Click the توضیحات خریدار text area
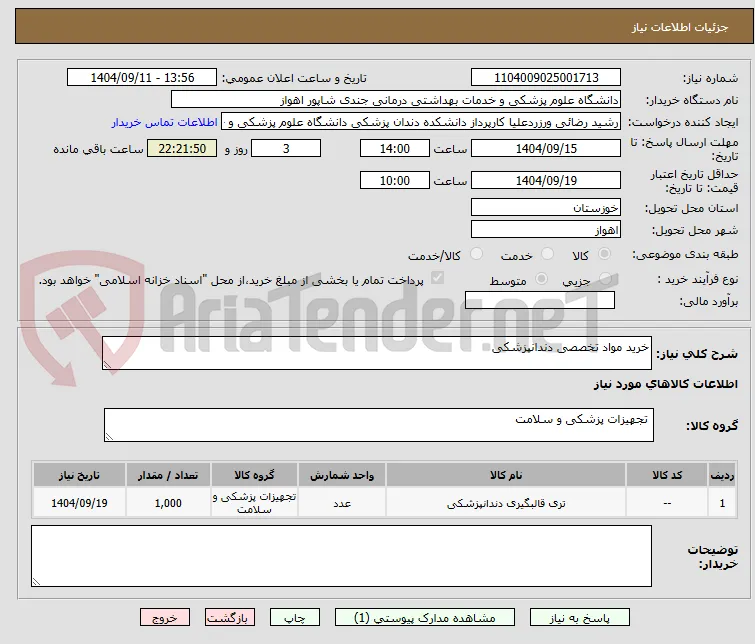Viewport: 755px width, 644px height. pyautogui.click(x=341, y=556)
